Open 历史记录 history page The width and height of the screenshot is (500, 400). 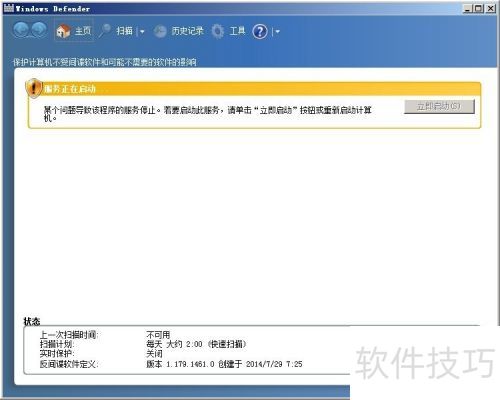(x=187, y=31)
